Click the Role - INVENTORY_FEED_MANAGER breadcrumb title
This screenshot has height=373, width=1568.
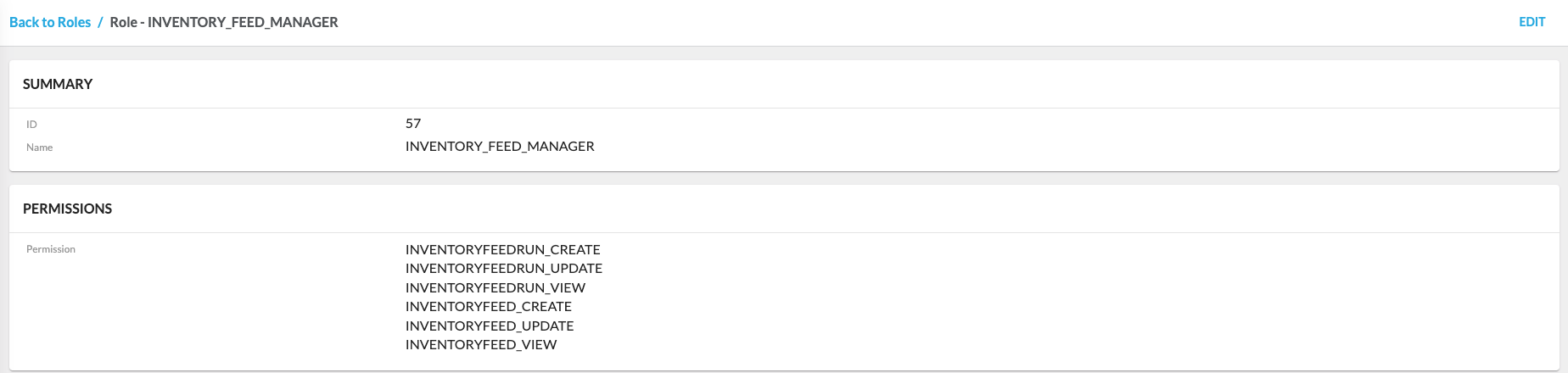224,22
